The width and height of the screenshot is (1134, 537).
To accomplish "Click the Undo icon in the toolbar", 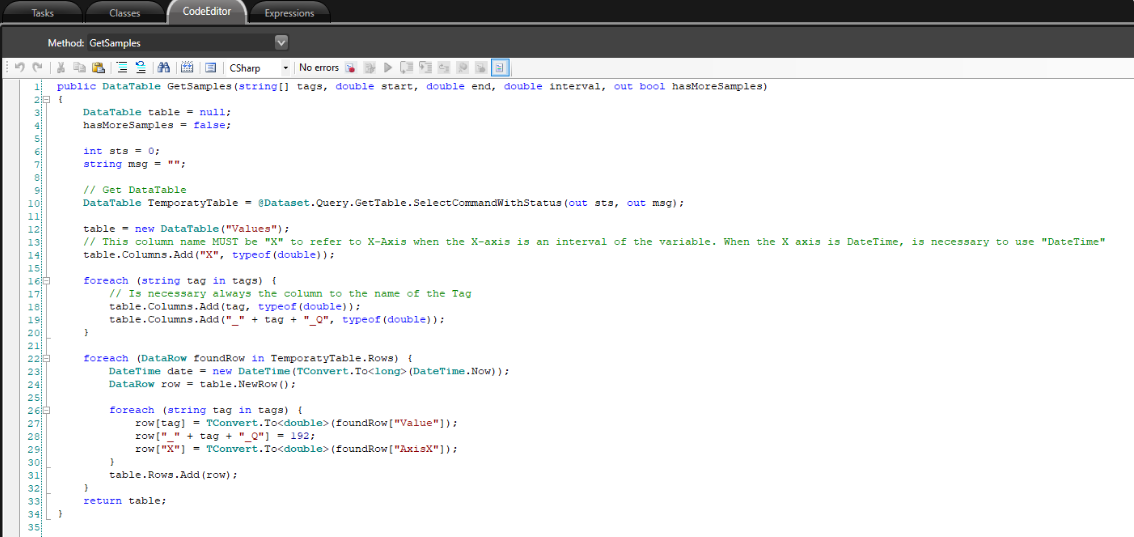I will 19,68.
